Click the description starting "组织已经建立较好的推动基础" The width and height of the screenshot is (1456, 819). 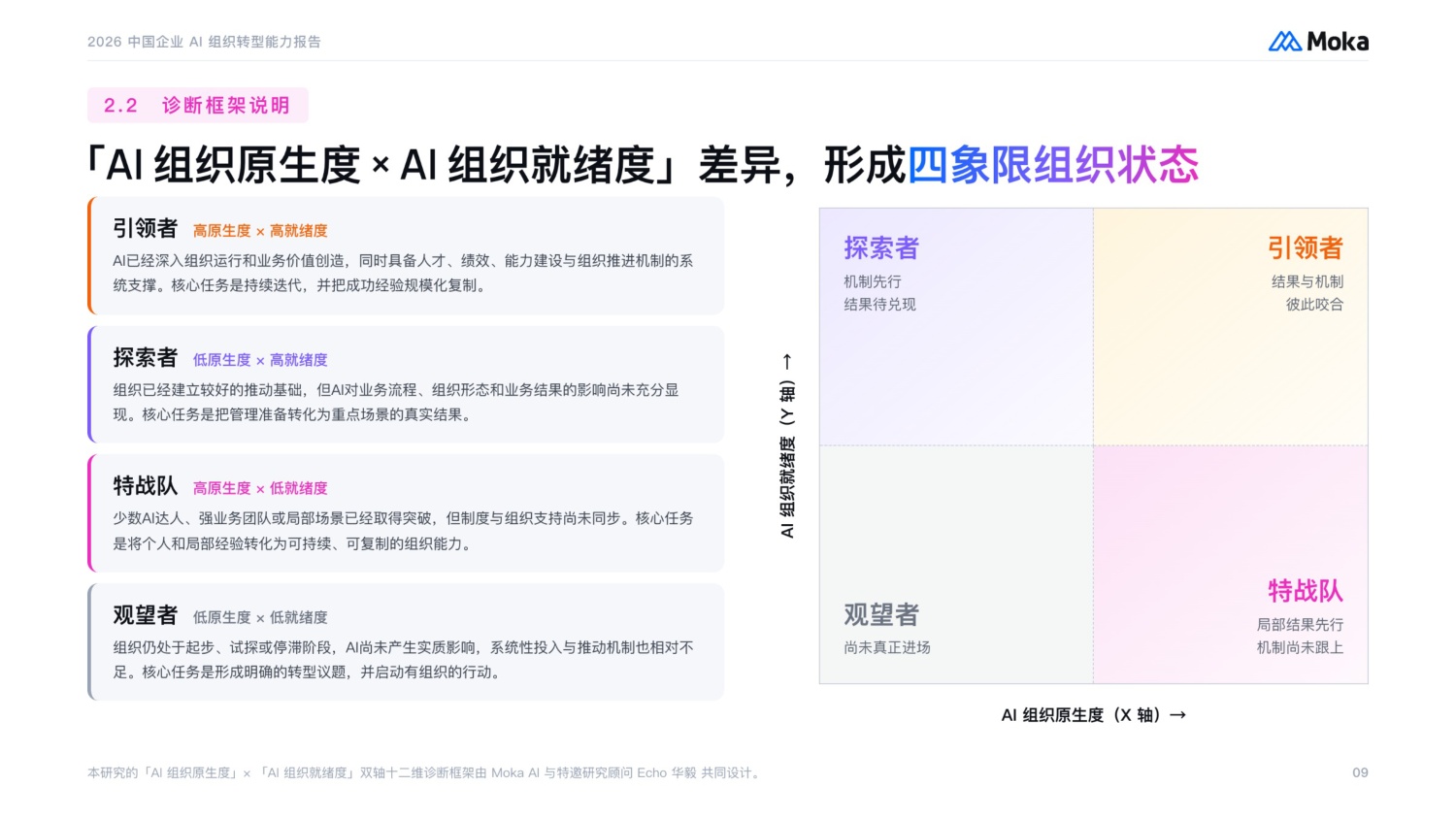coord(396,403)
